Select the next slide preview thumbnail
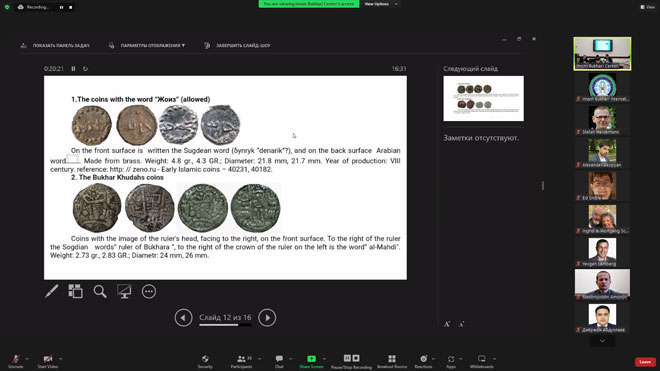 pos(483,99)
